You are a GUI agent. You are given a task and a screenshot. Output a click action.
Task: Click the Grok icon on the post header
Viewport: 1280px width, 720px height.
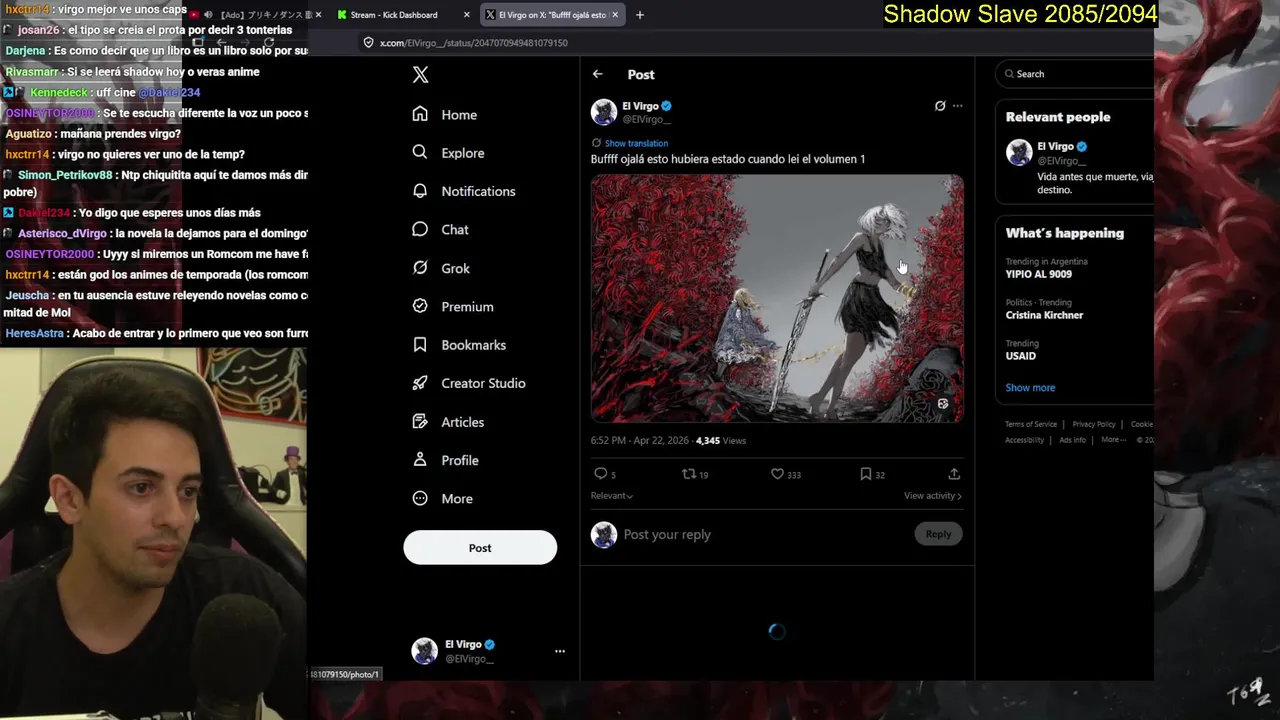tap(940, 106)
